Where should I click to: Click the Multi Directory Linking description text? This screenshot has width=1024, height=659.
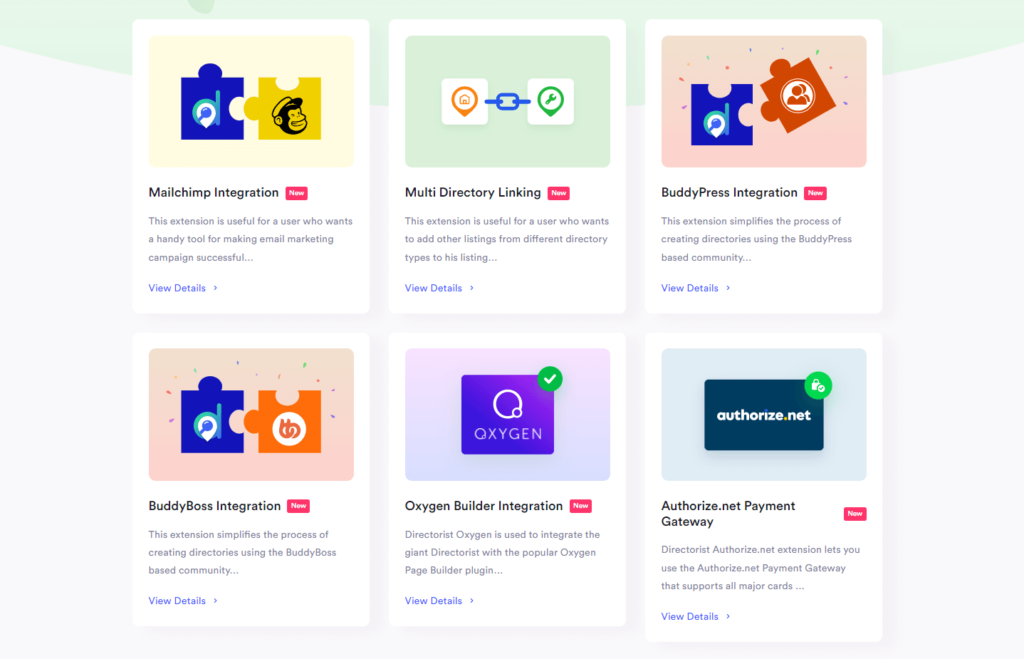click(507, 239)
